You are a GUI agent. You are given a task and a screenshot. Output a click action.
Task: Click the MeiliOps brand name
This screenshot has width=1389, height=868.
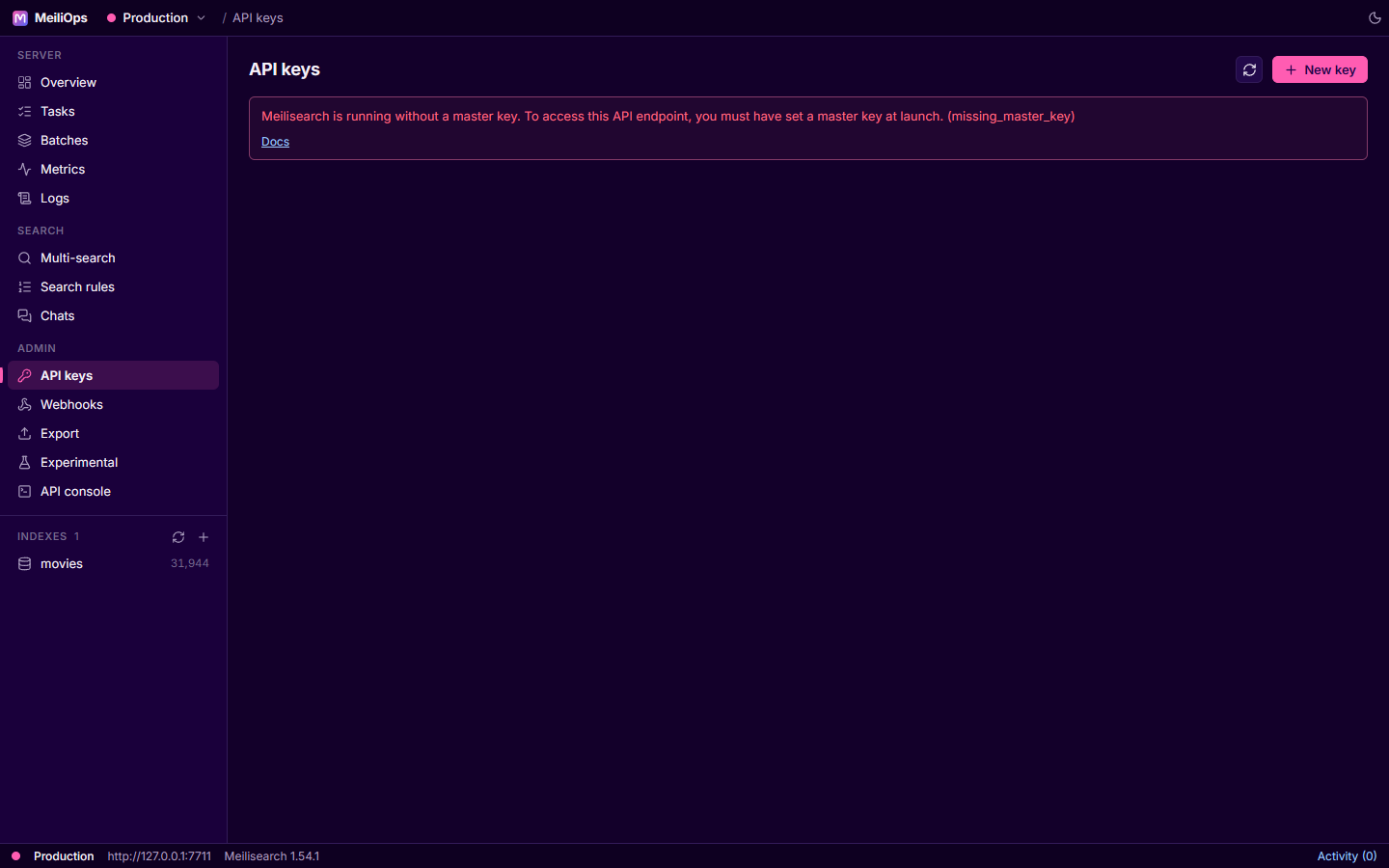click(x=61, y=18)
